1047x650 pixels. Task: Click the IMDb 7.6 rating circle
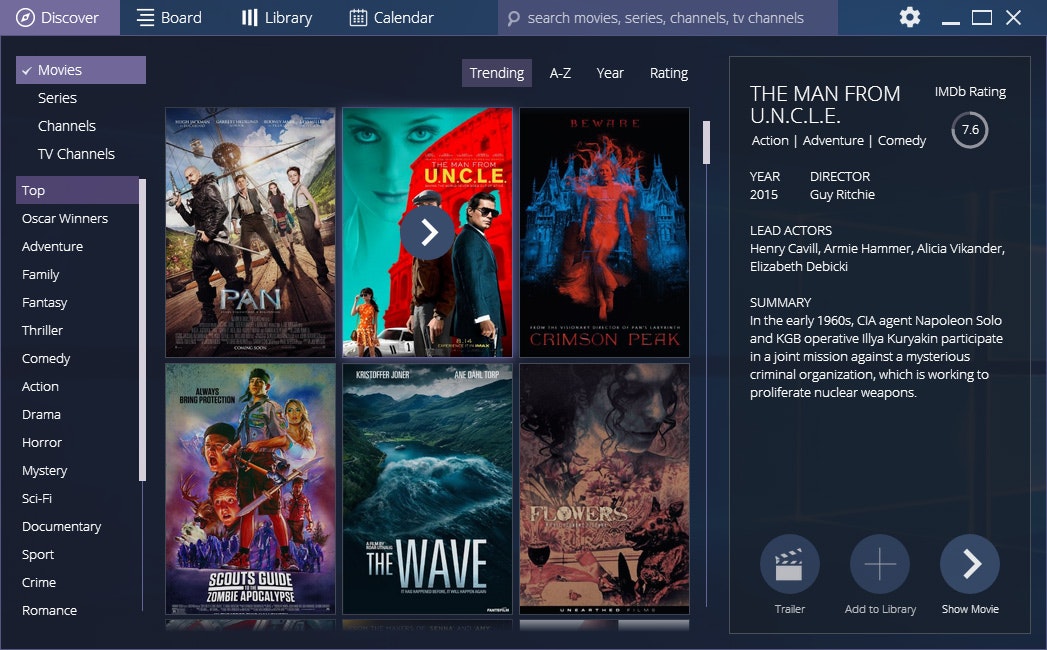[970, 130]
